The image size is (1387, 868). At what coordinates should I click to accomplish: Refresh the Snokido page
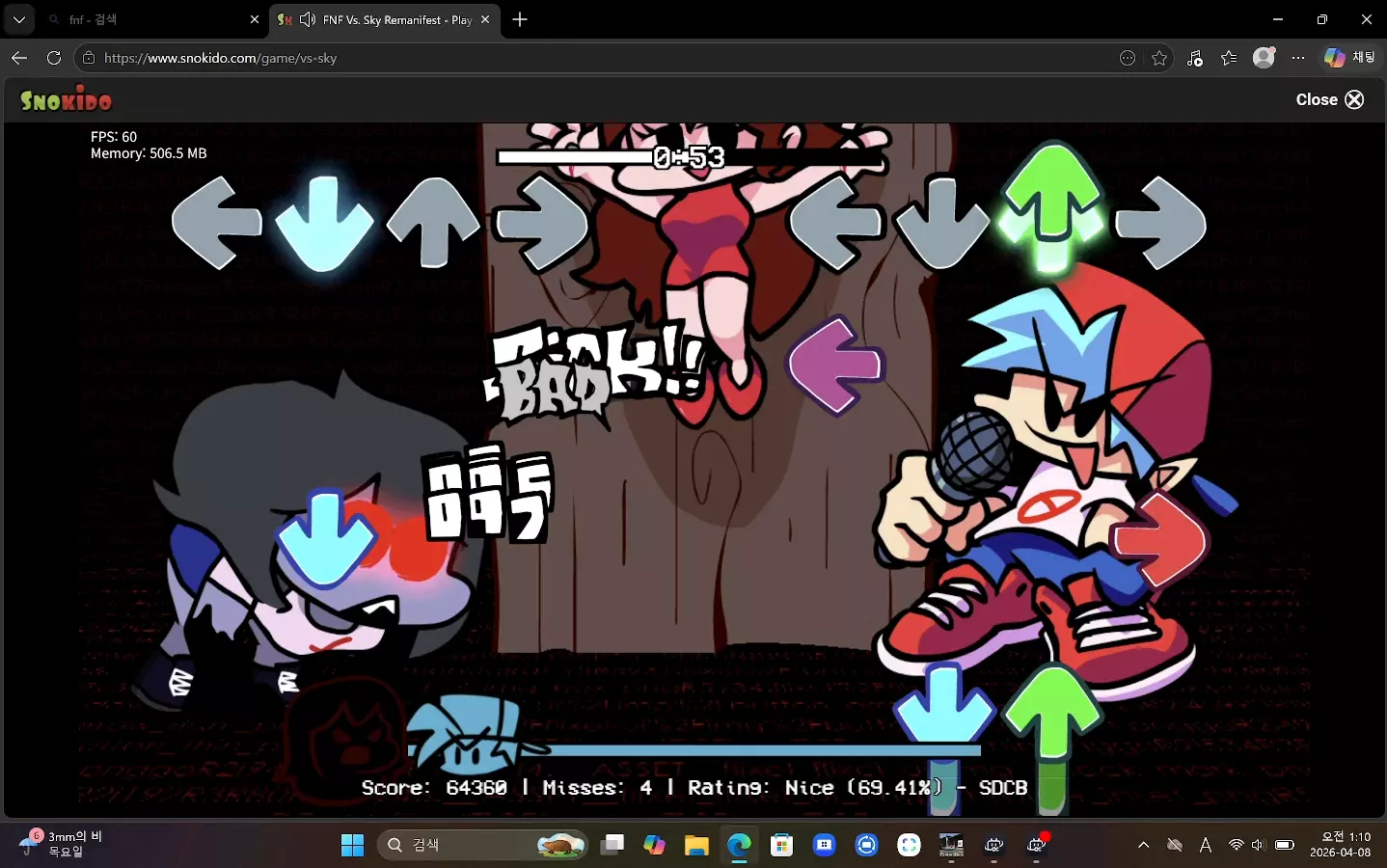click(54, 58)
